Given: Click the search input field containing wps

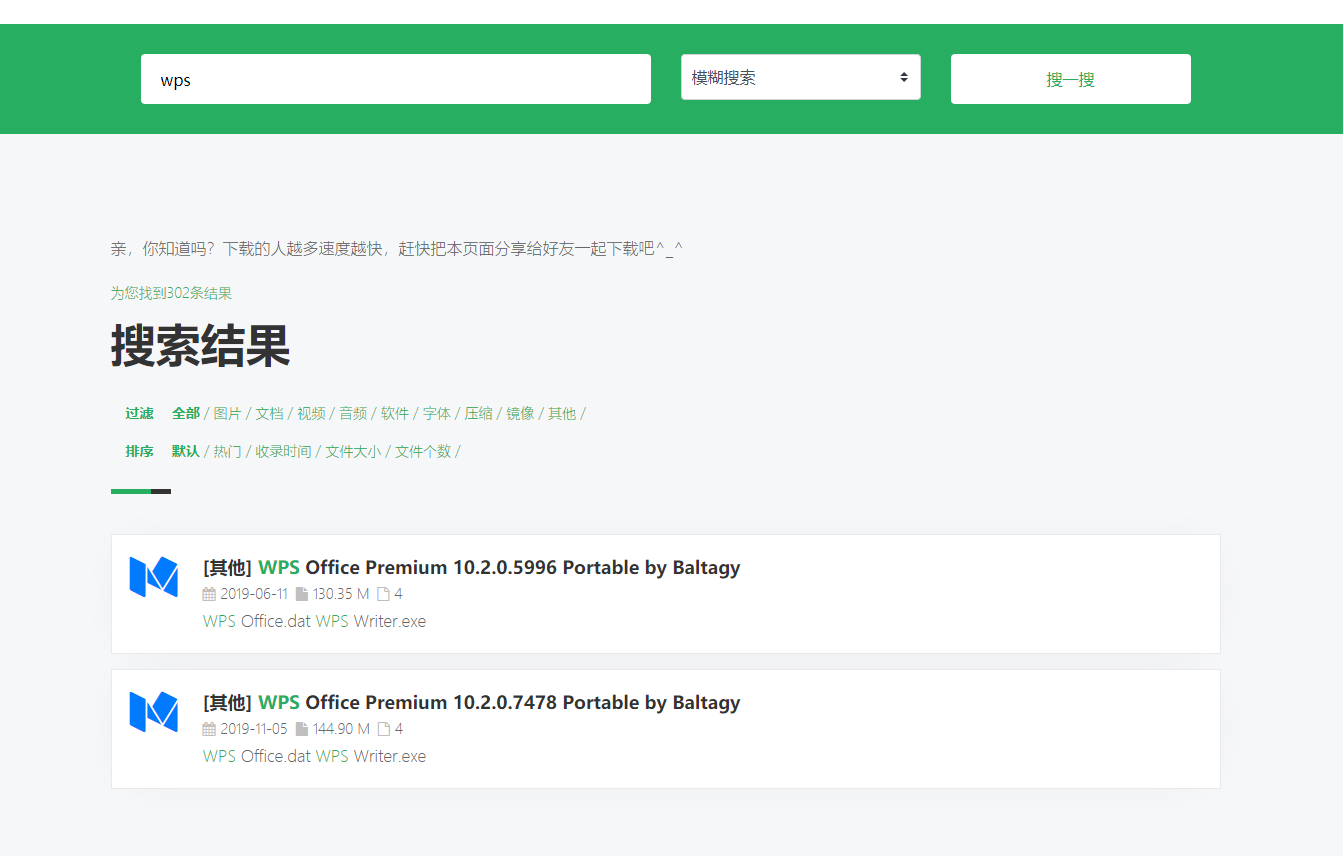Looking at the screenshot, I should tap(395, 80).
